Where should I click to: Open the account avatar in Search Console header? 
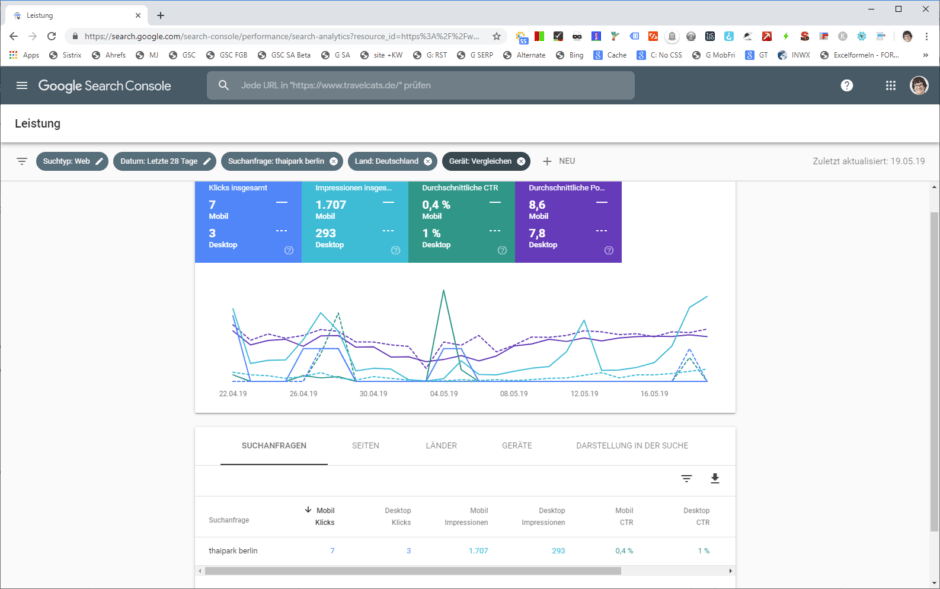[918, 86]
